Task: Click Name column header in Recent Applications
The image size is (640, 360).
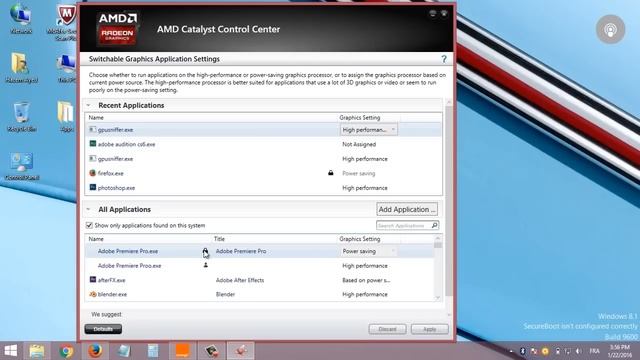Action: tap(96, 118)
